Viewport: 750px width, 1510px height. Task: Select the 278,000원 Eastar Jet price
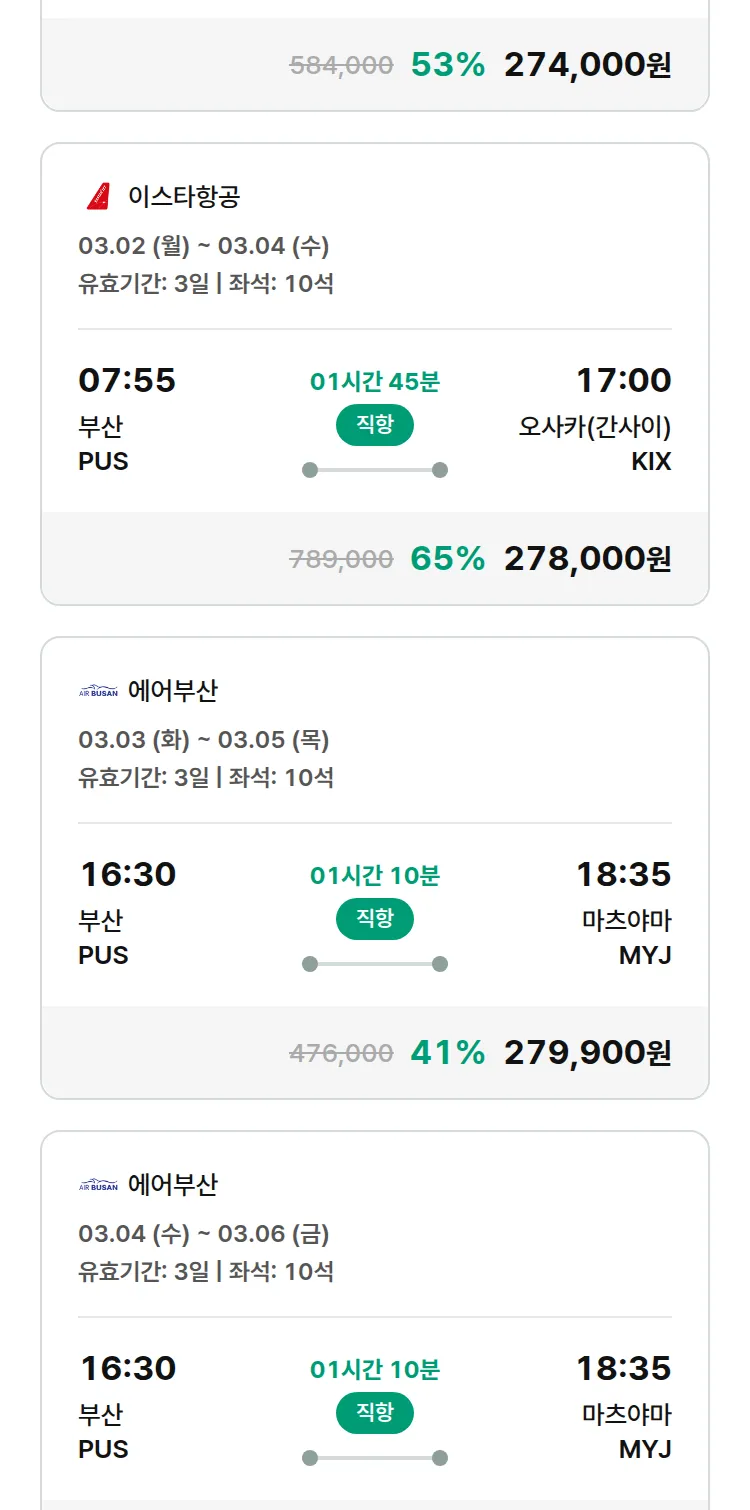(x=587, y=559)
